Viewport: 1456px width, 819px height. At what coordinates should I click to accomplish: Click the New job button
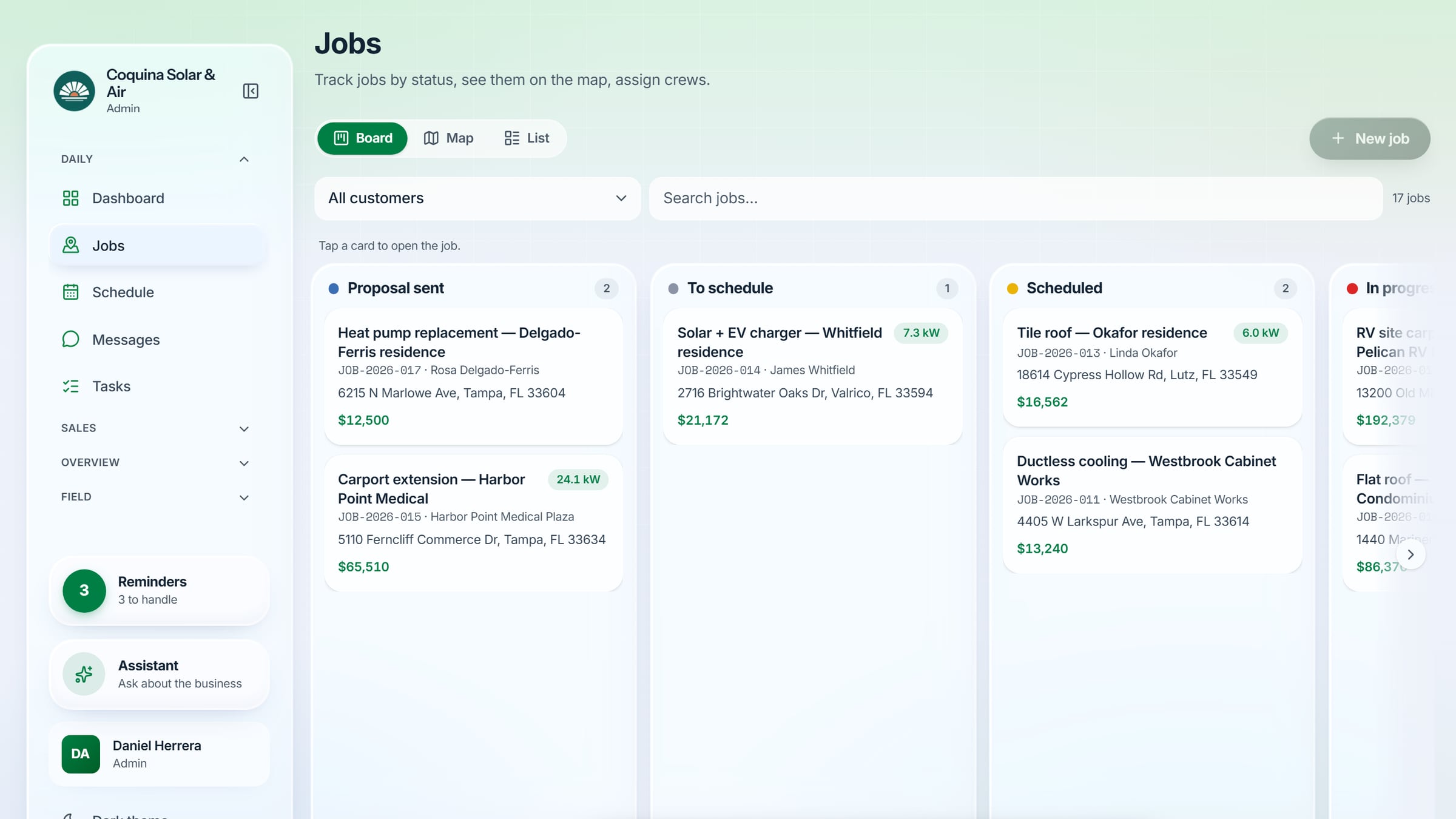click(1369, 139)
